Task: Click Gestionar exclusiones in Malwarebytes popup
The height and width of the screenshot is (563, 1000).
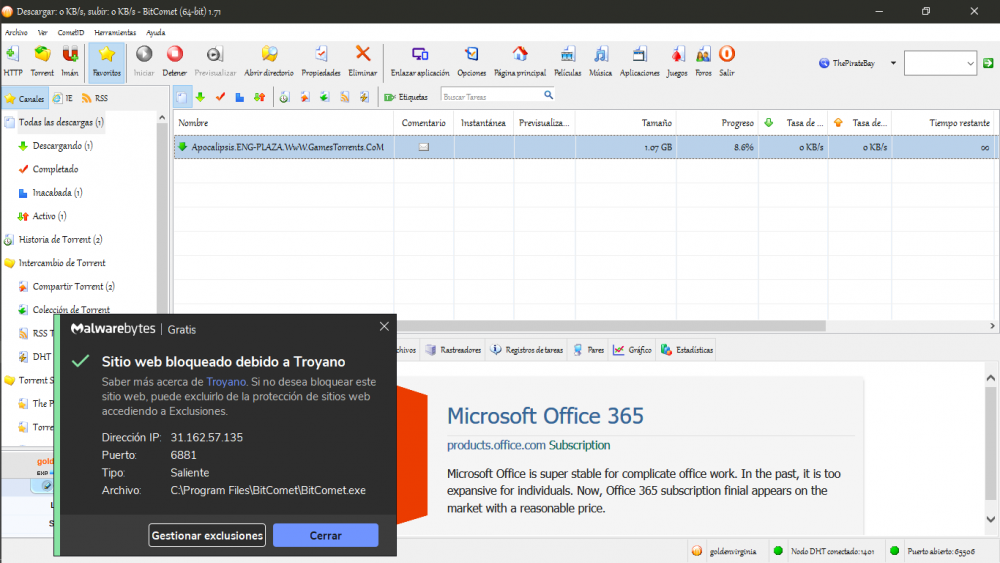Action: [207, 535]
